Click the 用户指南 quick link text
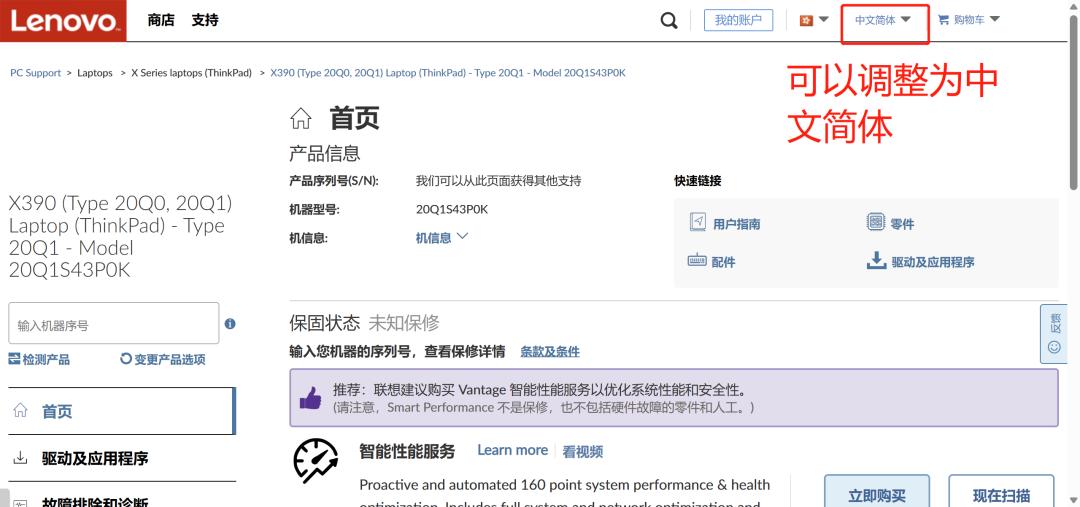 click(x=736, y=225)
